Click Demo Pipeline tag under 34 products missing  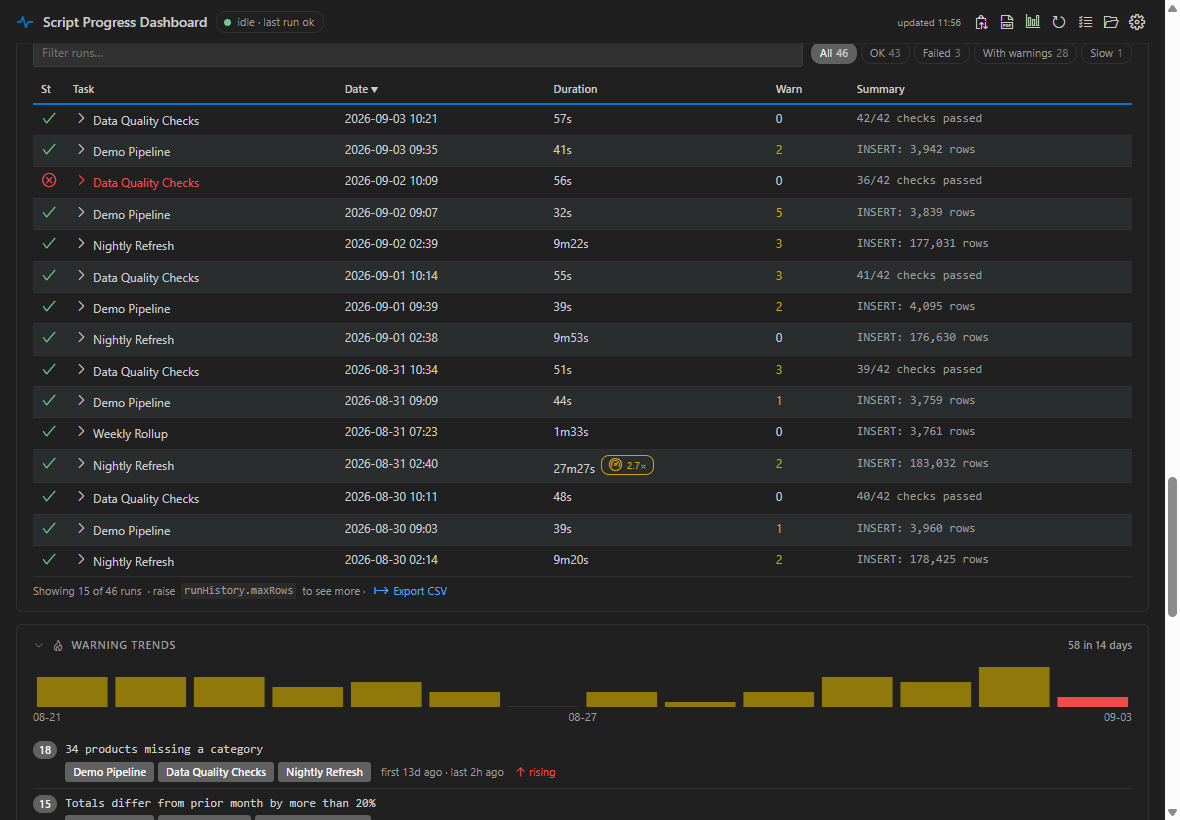click(x=110, y=772)
